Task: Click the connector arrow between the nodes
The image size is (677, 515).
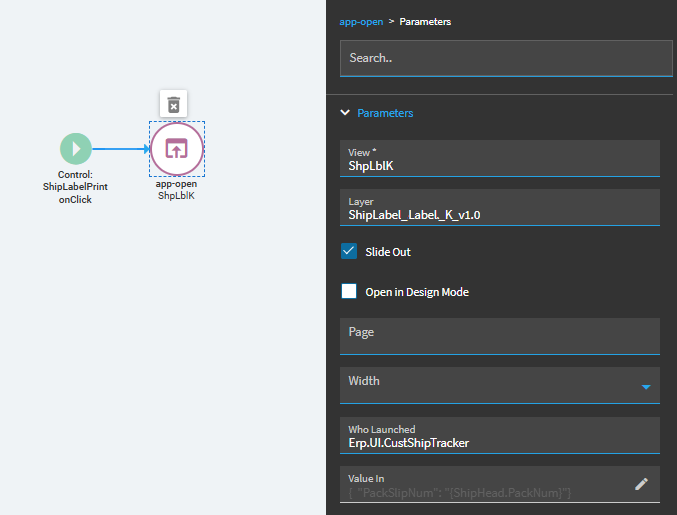Action: pos(121,150)
